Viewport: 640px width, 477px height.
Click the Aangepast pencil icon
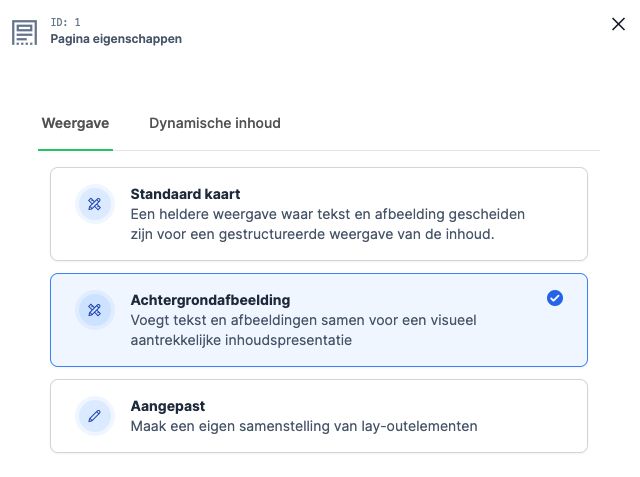95,416
